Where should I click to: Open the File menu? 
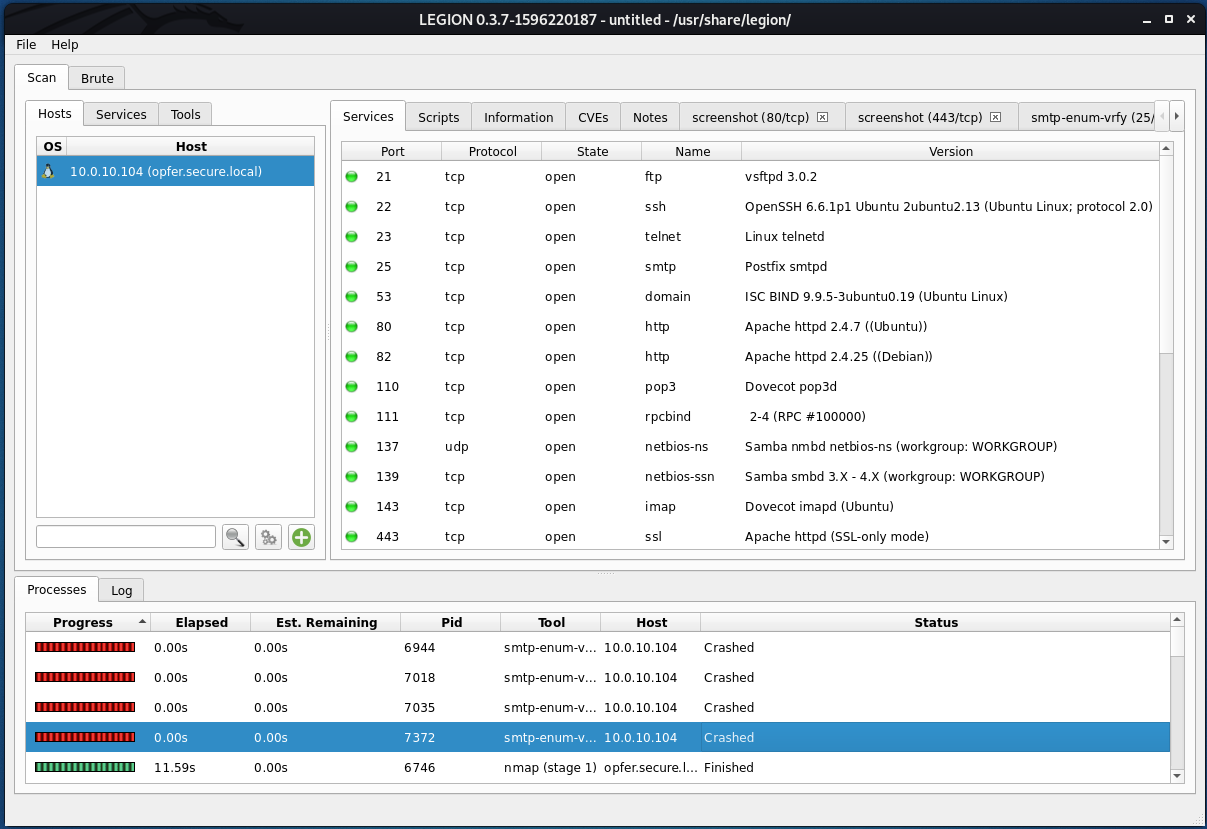pos(26,45)
